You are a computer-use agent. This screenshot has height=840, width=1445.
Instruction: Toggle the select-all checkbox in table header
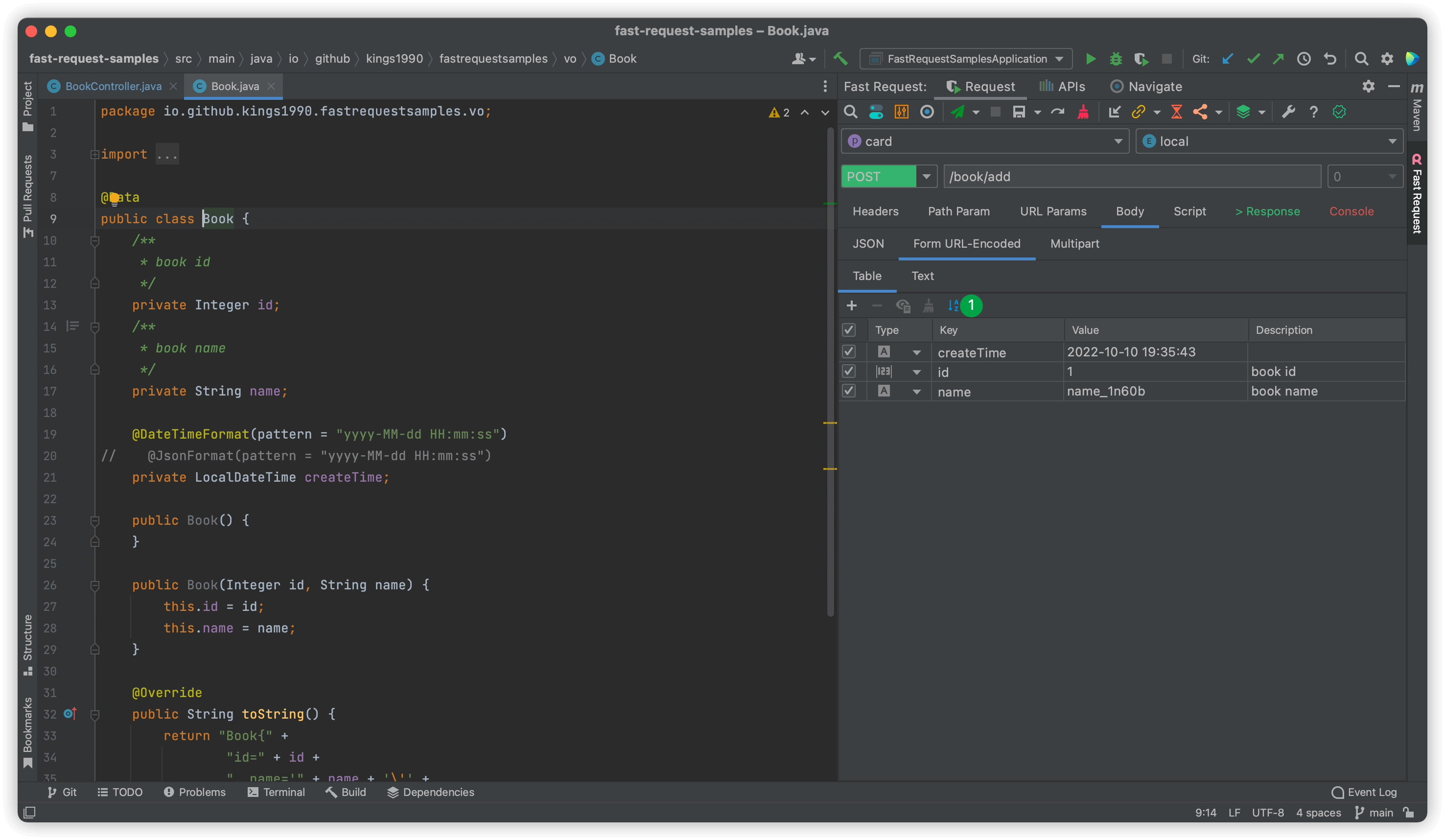tap(849, 330)
